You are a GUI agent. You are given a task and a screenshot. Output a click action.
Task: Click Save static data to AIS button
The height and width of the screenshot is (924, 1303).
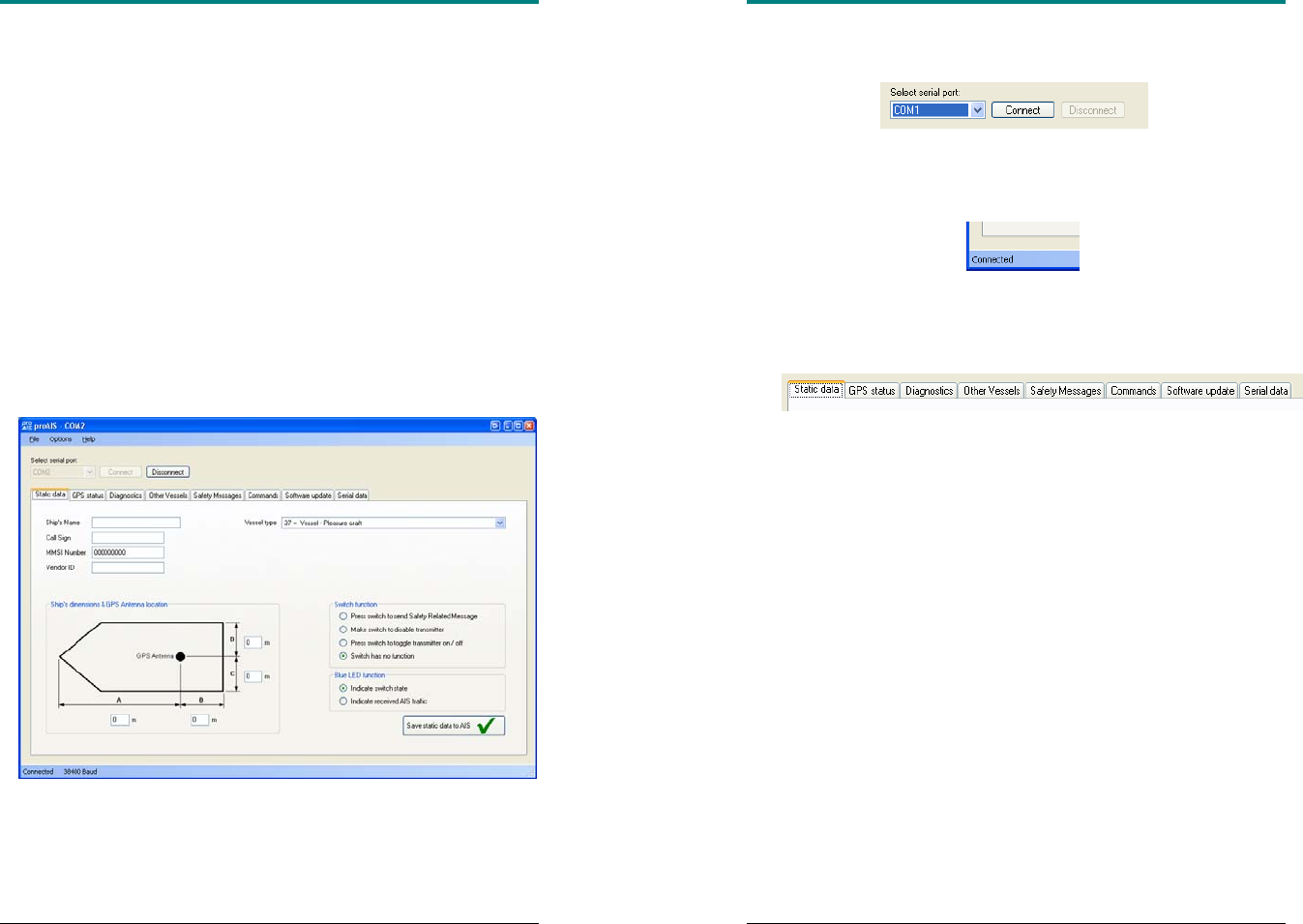coord(454,726)
